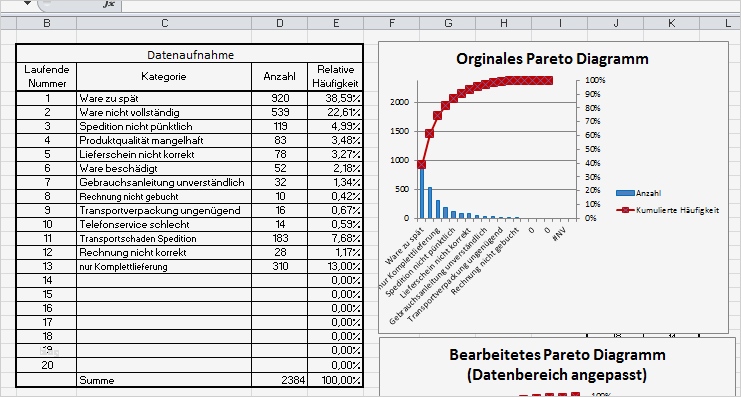The height and width of the screenshot is (397, 741).
Task: Click the fx insert function icon
Action: pos(109,4)
